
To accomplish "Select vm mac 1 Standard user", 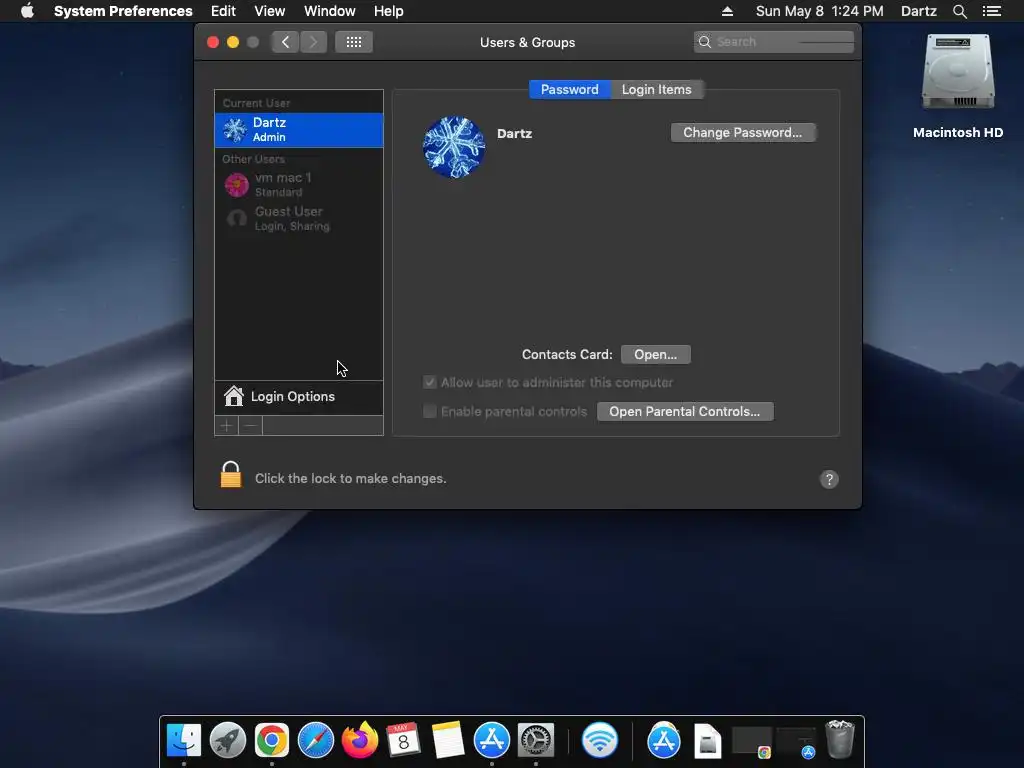I will tap(298, 185).
